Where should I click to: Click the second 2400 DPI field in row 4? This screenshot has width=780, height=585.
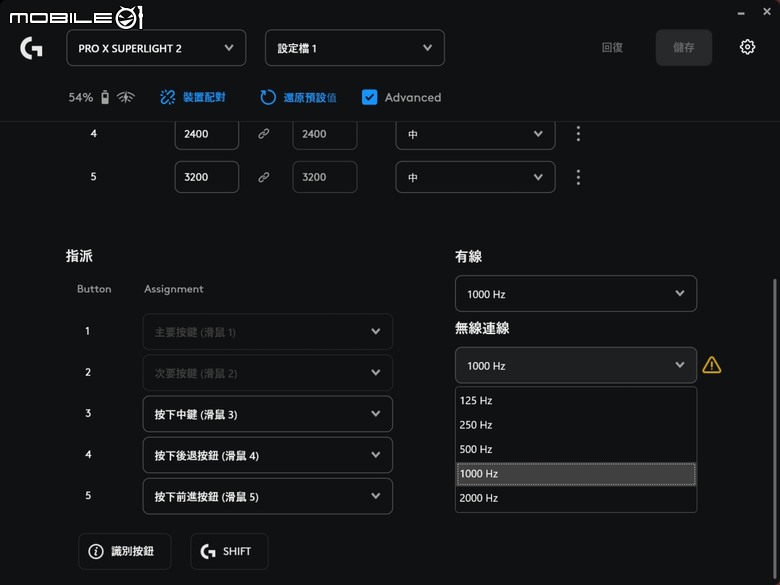pyautogui.click(x=324, y=134)
